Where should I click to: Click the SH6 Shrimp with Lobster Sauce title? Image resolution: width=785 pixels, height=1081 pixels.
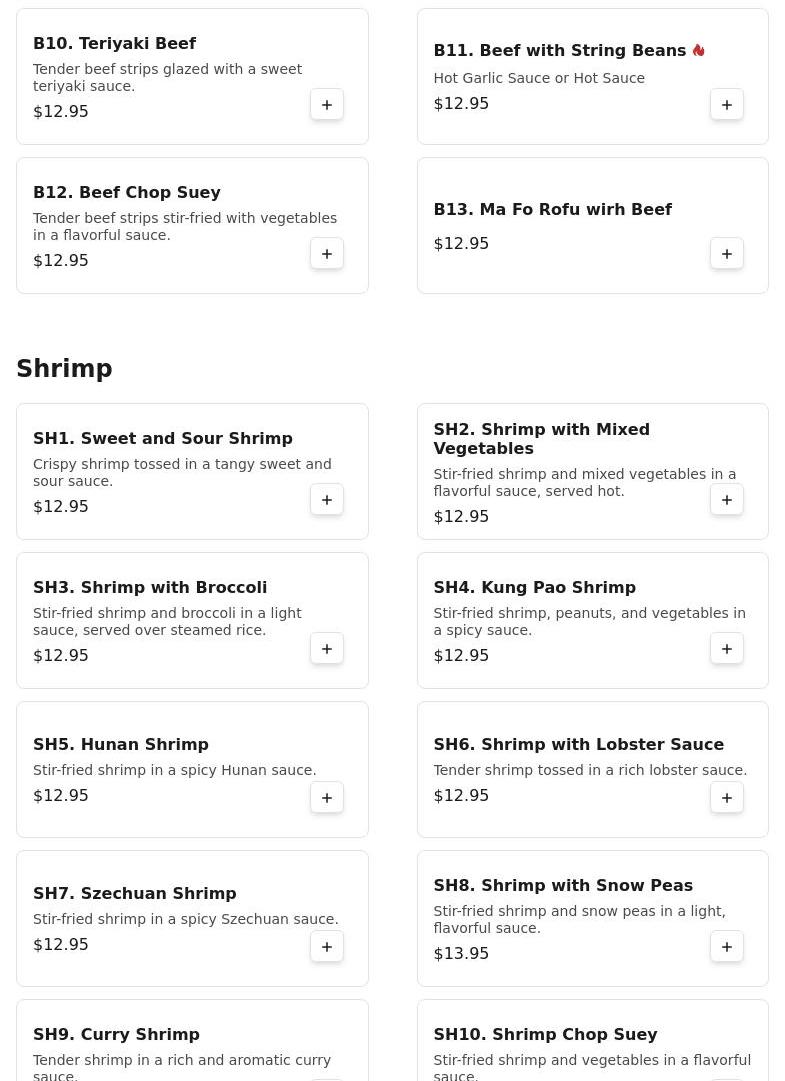(578, 745)
